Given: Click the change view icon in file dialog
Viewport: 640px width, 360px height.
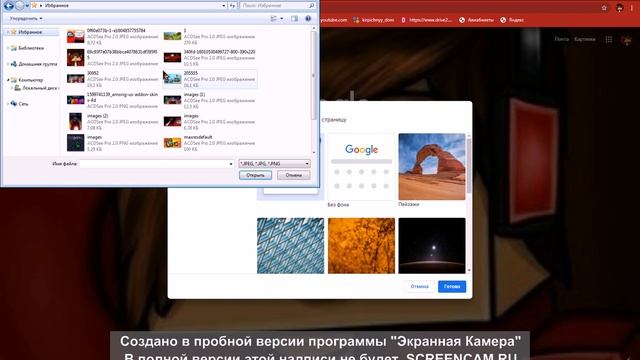Looking at the screenshot, I should coord(273,19).
